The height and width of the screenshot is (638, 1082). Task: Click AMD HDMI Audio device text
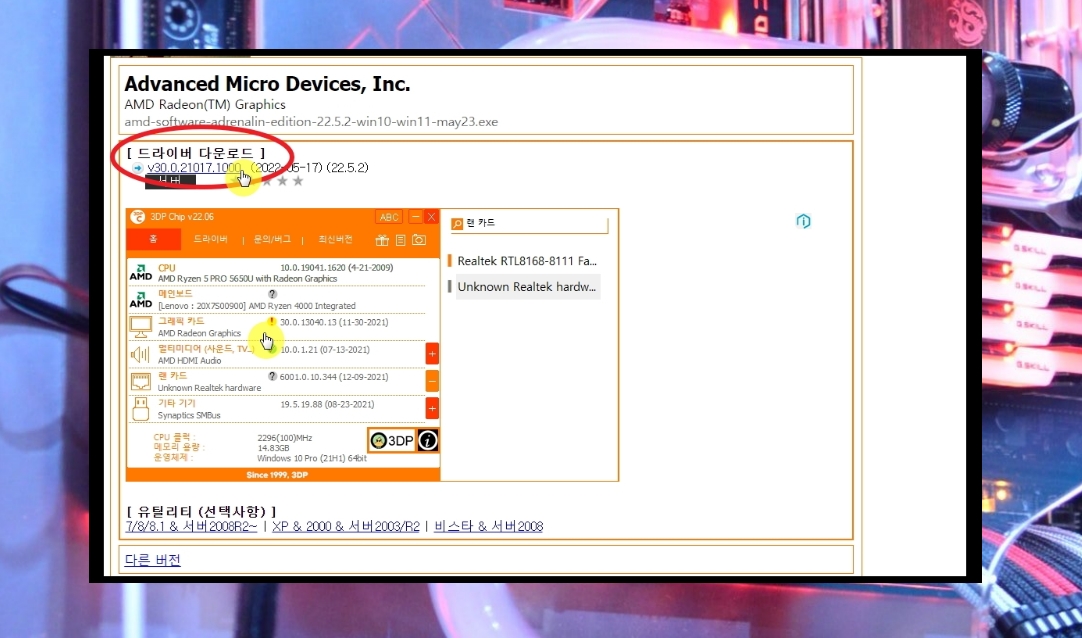coord(189,361)
